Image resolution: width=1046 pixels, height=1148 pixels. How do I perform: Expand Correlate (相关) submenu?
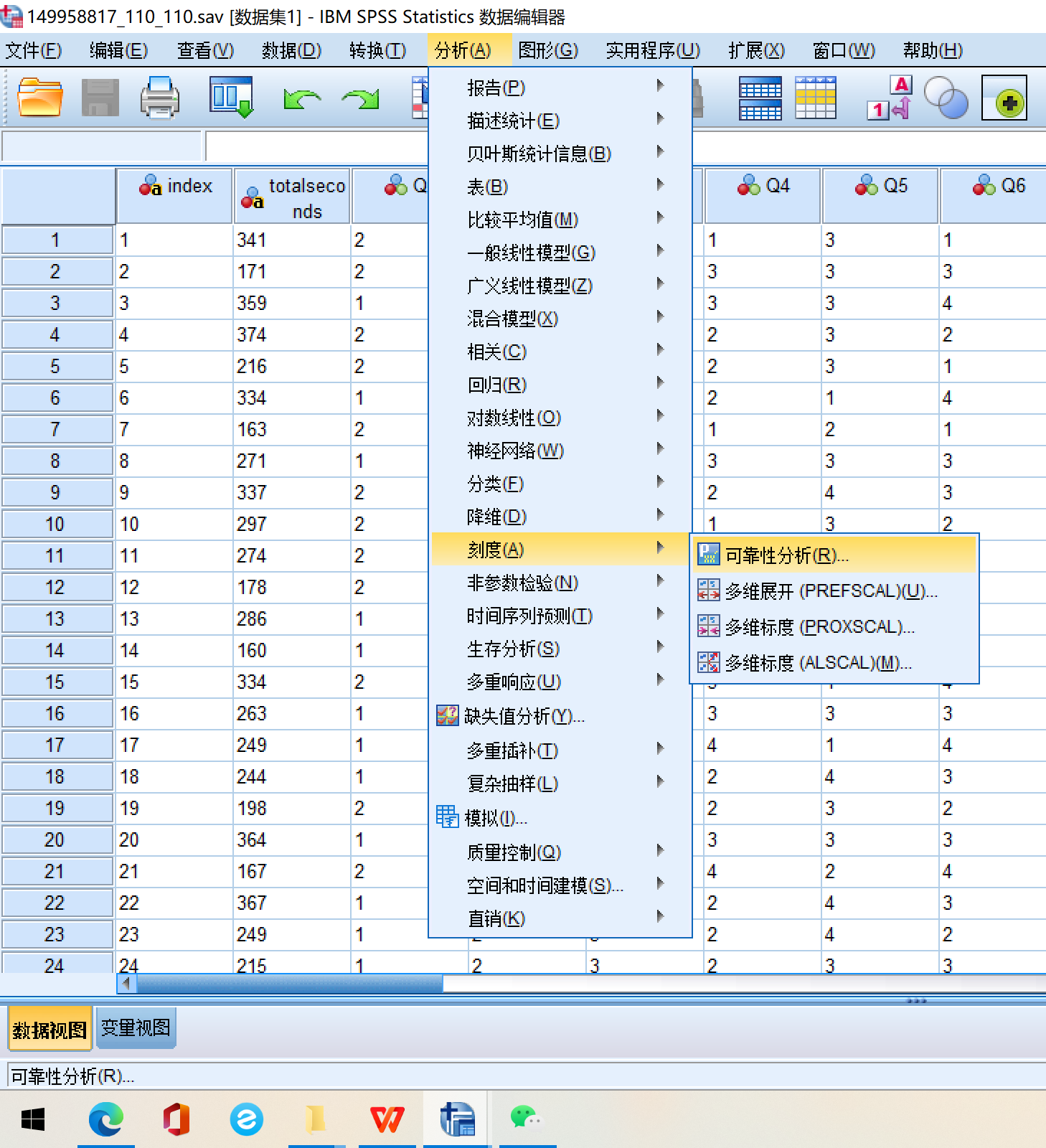pos(560,352)
